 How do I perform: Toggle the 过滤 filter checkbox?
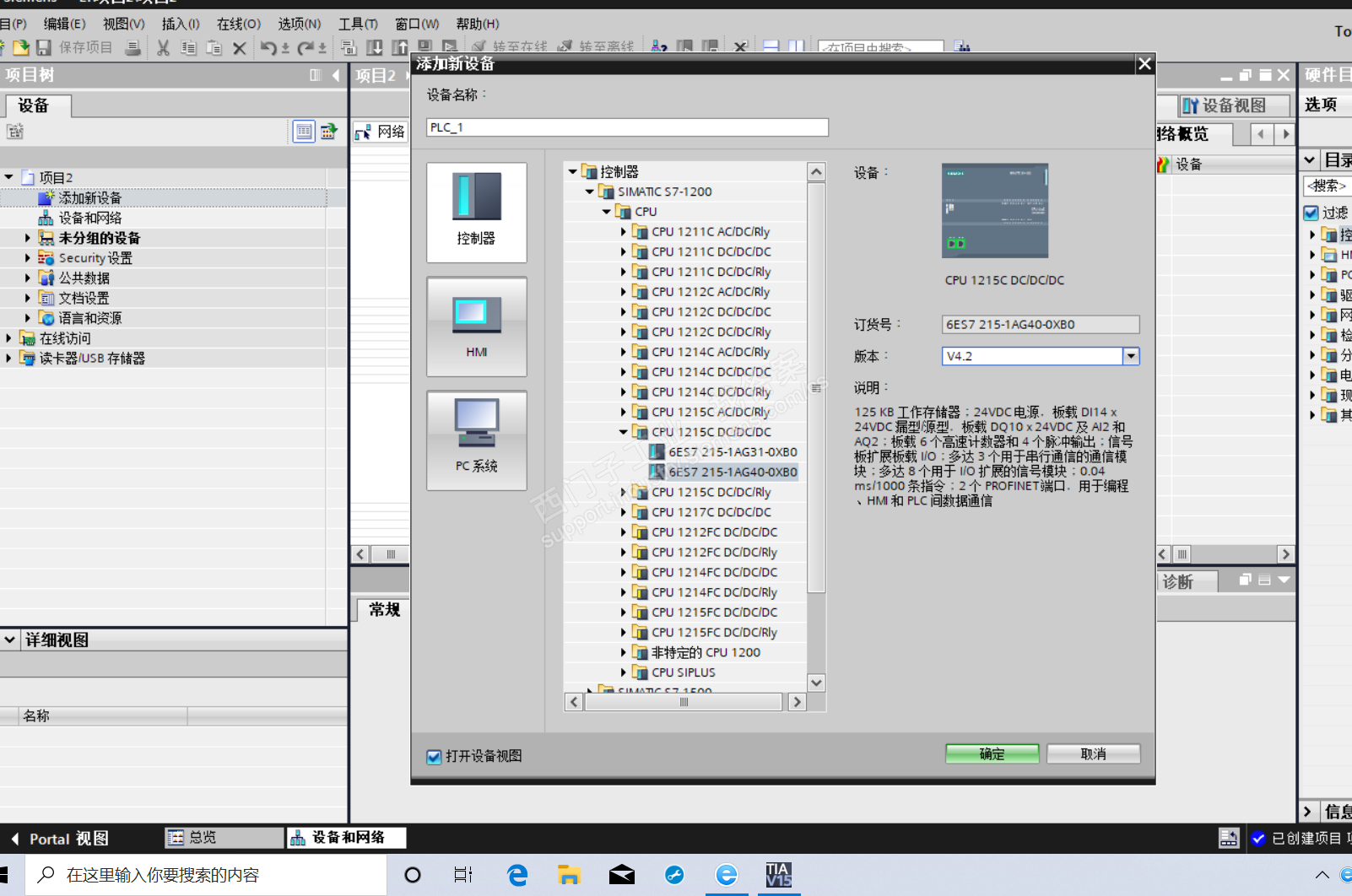click(x=1311, y=213)
